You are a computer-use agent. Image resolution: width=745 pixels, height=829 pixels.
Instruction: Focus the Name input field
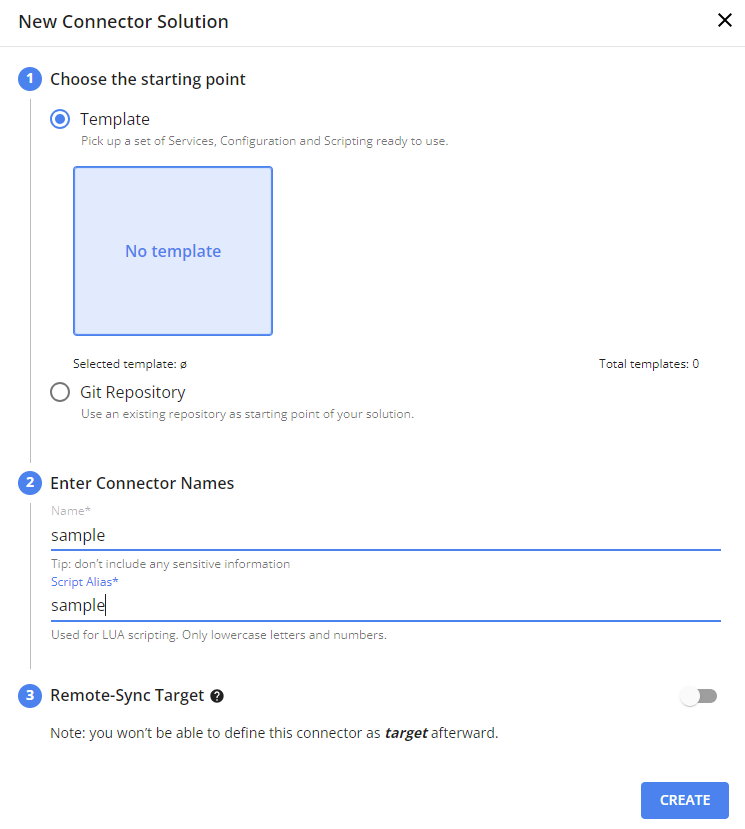click(385, 535)
